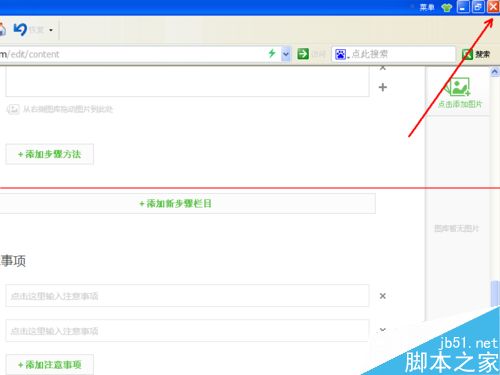Click the green go arrow button
500x375 pixels.
(303, 54)
